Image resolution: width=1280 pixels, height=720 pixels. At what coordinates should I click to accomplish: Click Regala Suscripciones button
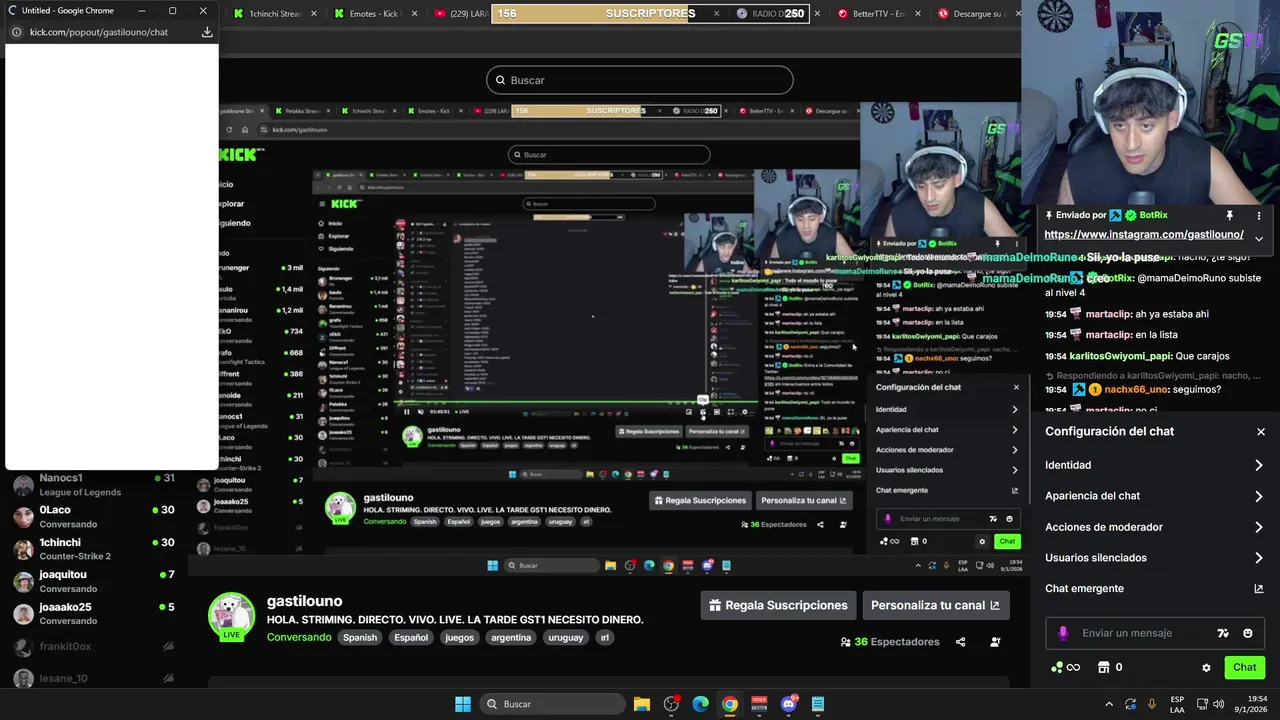(x=778, y=605)
